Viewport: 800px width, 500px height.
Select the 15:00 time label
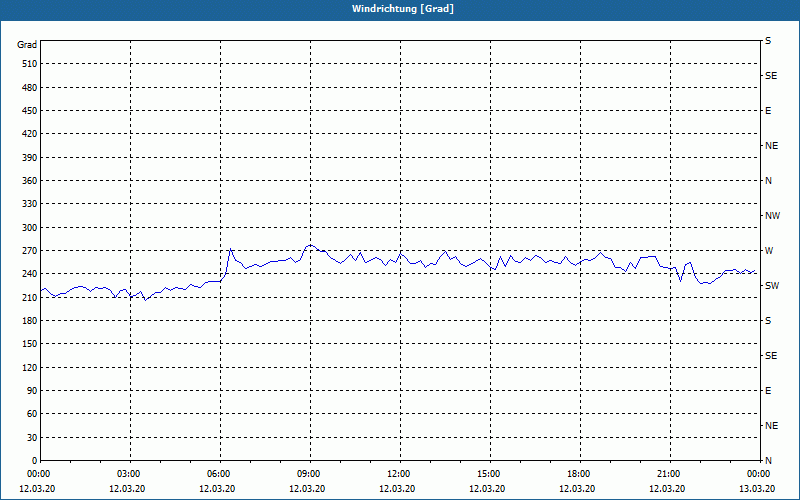490,474
